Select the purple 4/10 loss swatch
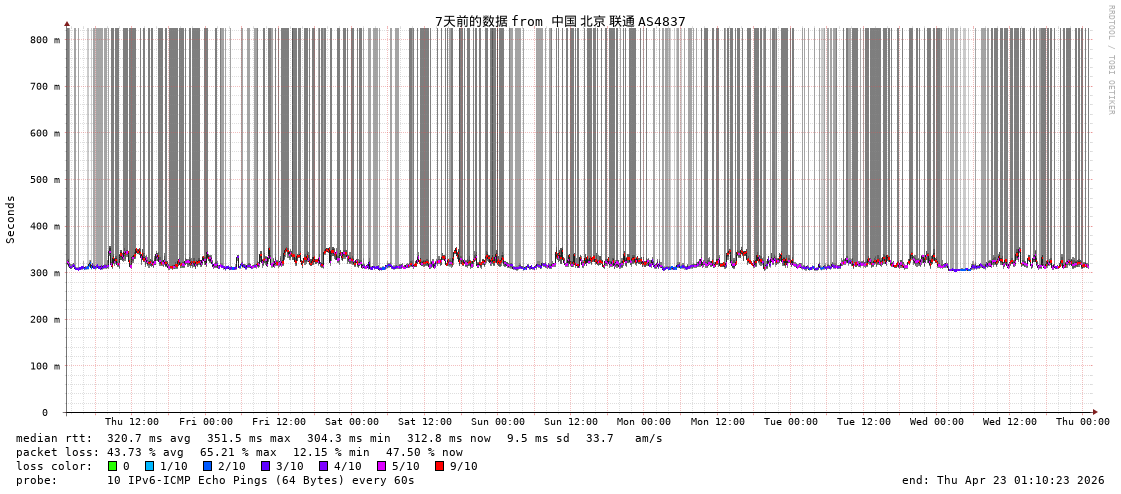 tap(323, 466)
